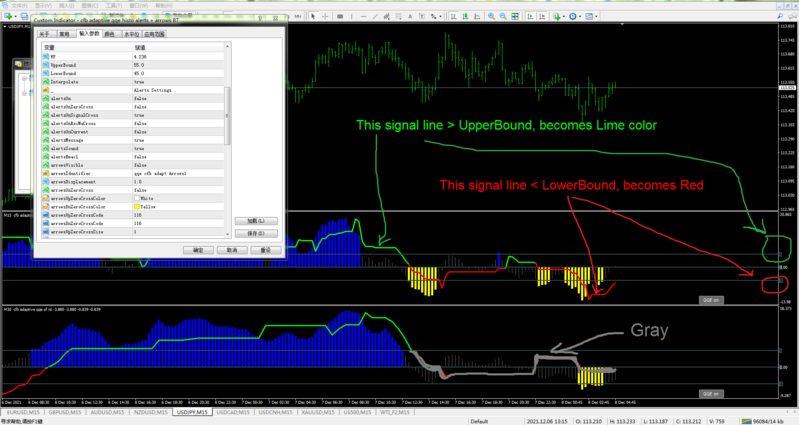Click Yellow swatch for arrowsDnZeroCrossColor
This screenshot has width=799, height=425.
pyautogui.click(x=137, y=206)
